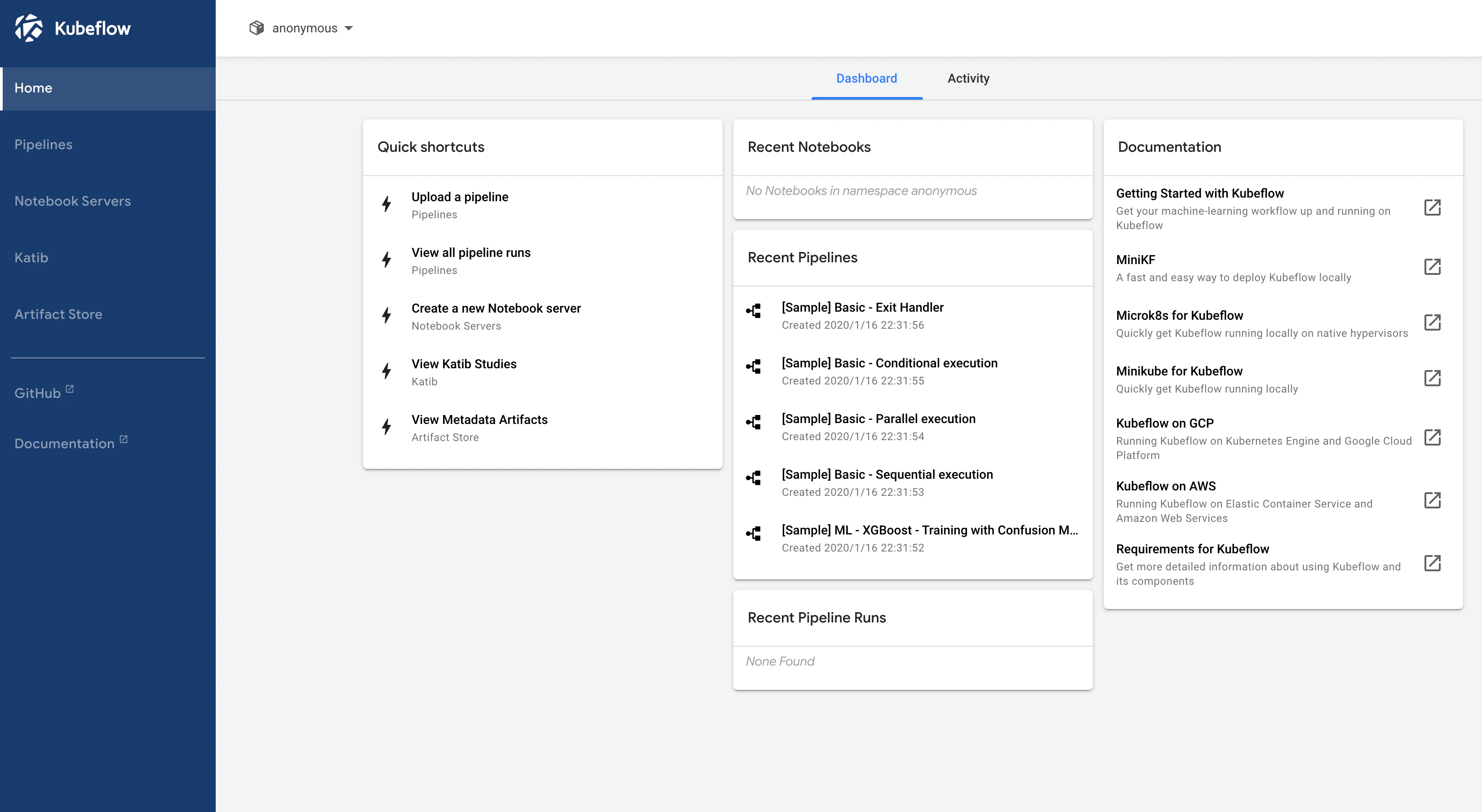This screenshot has width=1482, height=812.
Task: Click pipeline icon for ML - XGBoost sample
Action: coord(754,534)
